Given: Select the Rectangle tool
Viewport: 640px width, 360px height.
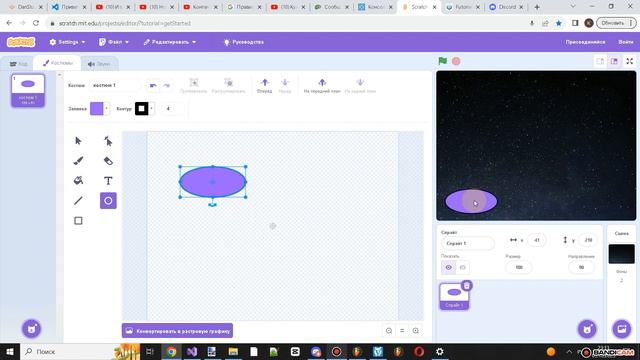Looking at the screenshot, I should (x=78, y=220).
